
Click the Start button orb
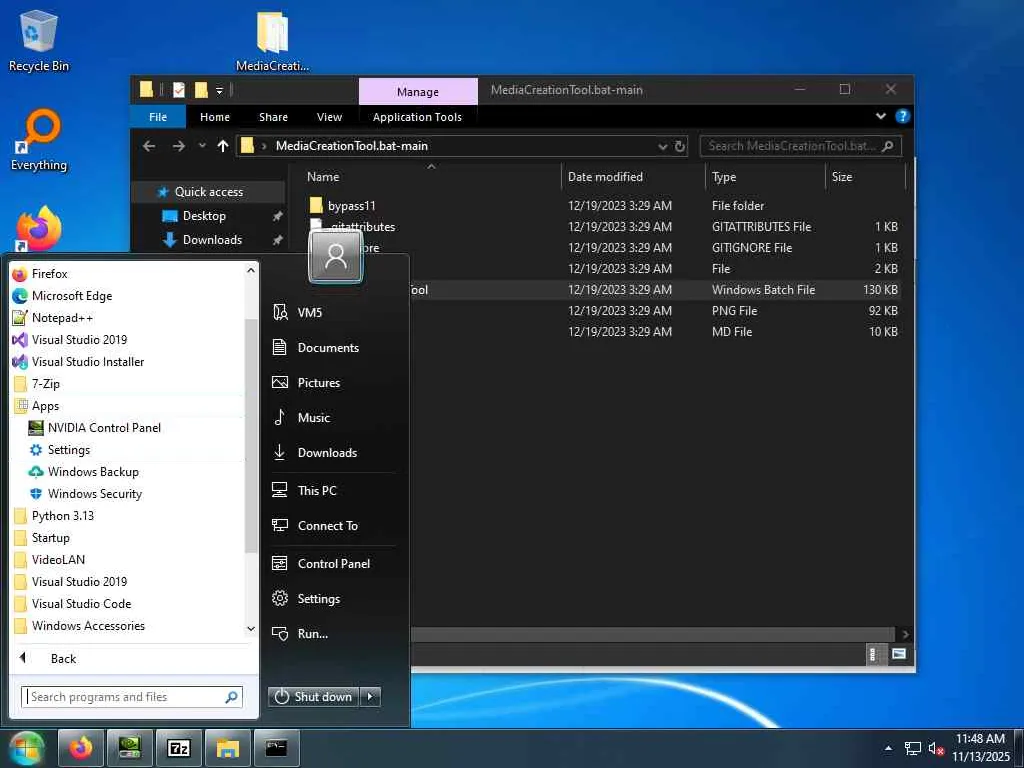[x=26, y=748]
